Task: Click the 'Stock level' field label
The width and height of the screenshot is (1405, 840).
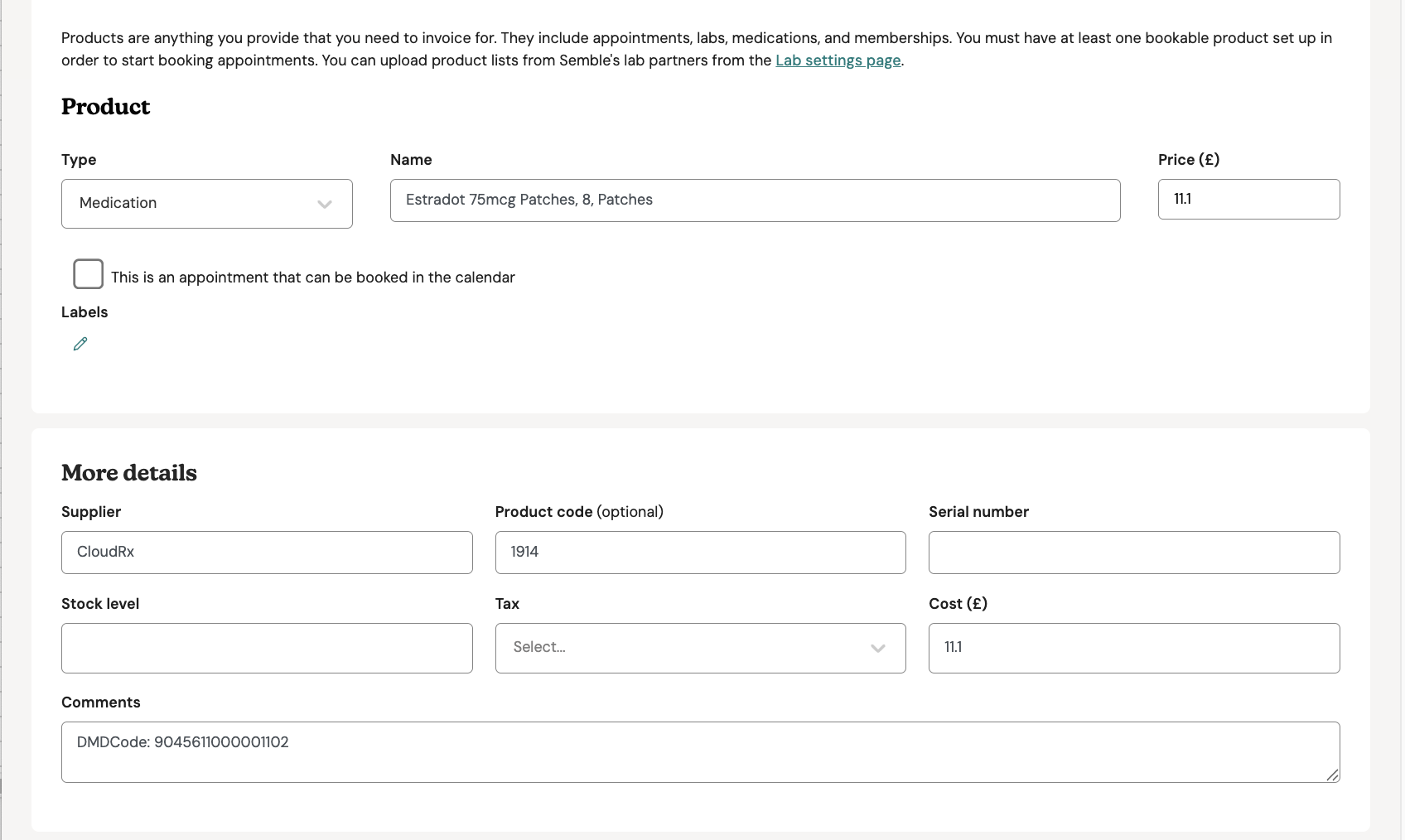Action: click(x=100, y=604)
